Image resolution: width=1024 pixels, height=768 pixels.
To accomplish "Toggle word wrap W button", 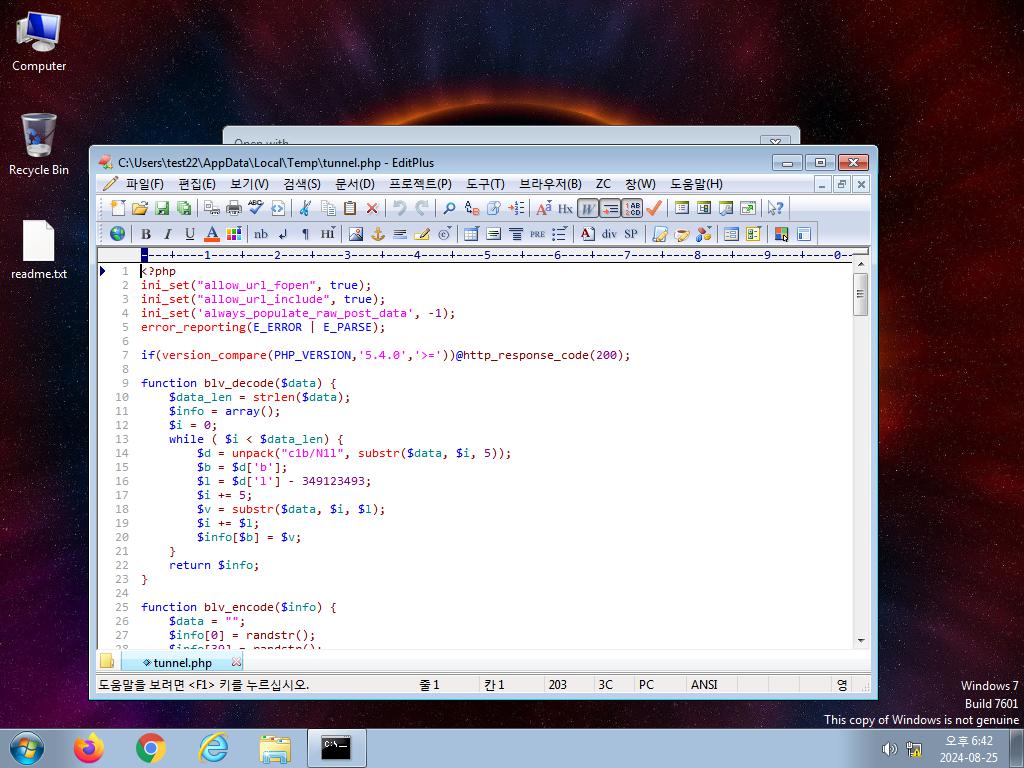I will click(x=588, y=208).
